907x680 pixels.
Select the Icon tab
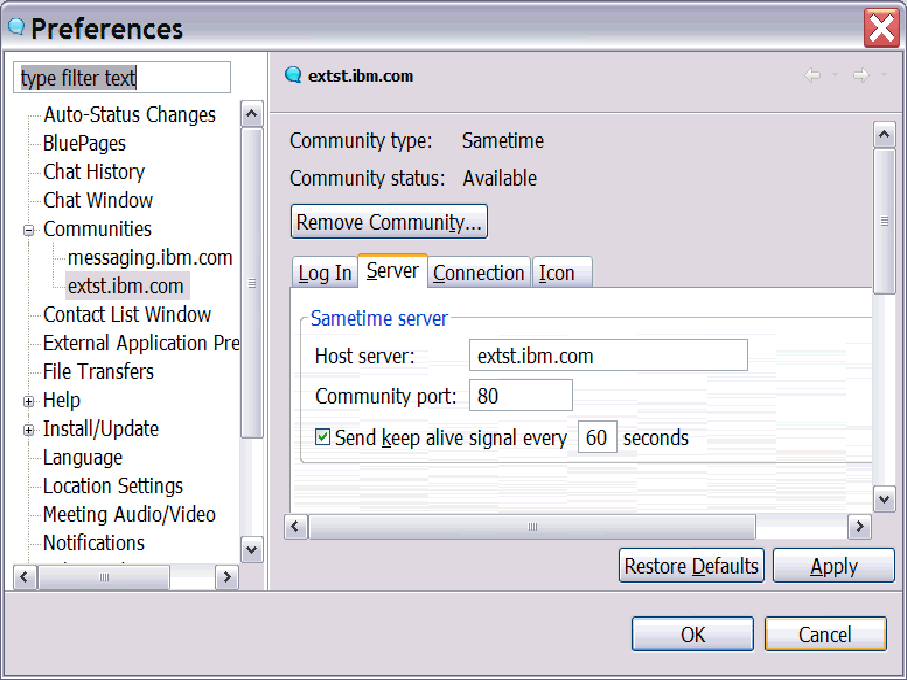(x=557, y=273)
